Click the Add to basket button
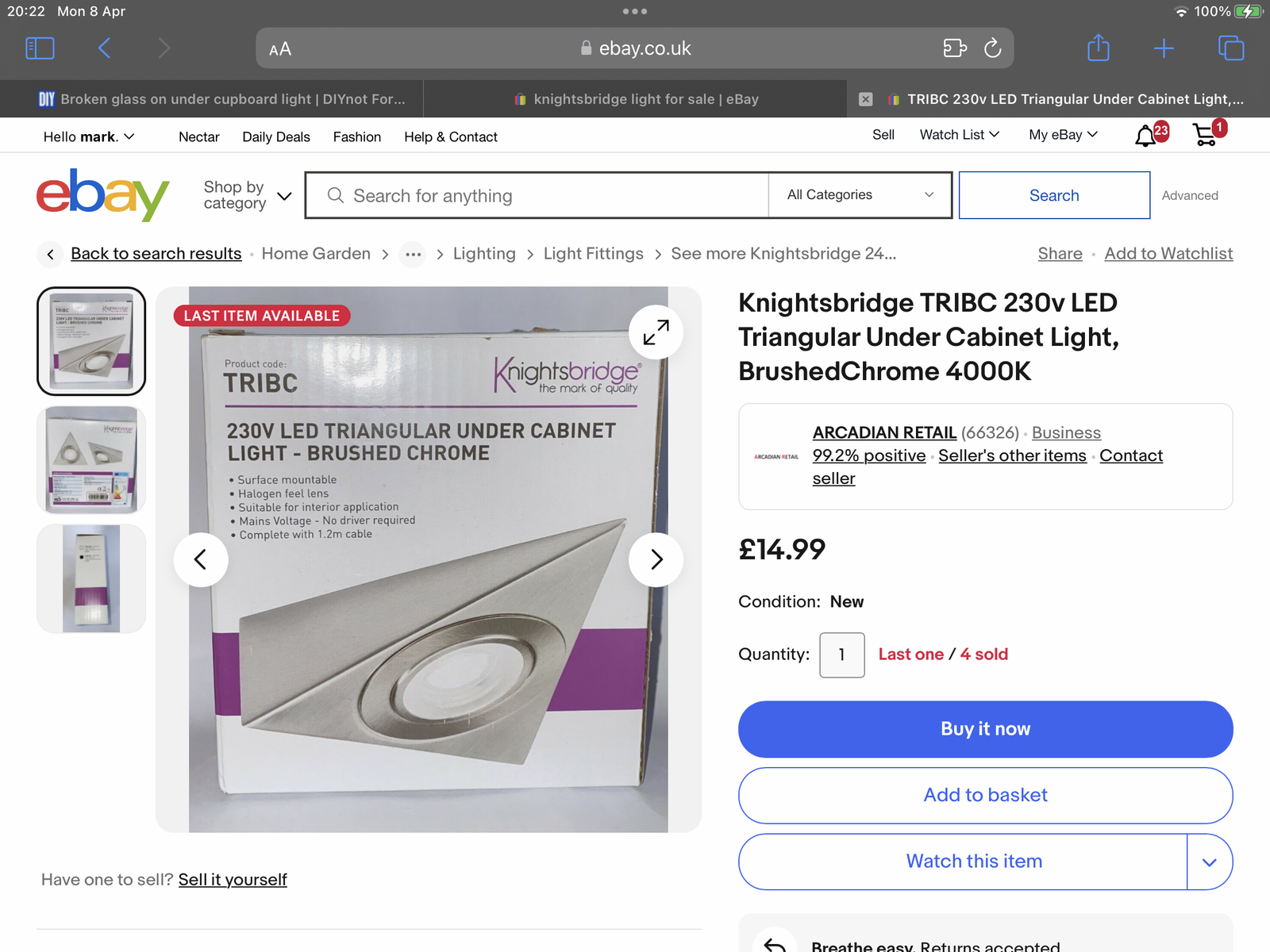 985,796
